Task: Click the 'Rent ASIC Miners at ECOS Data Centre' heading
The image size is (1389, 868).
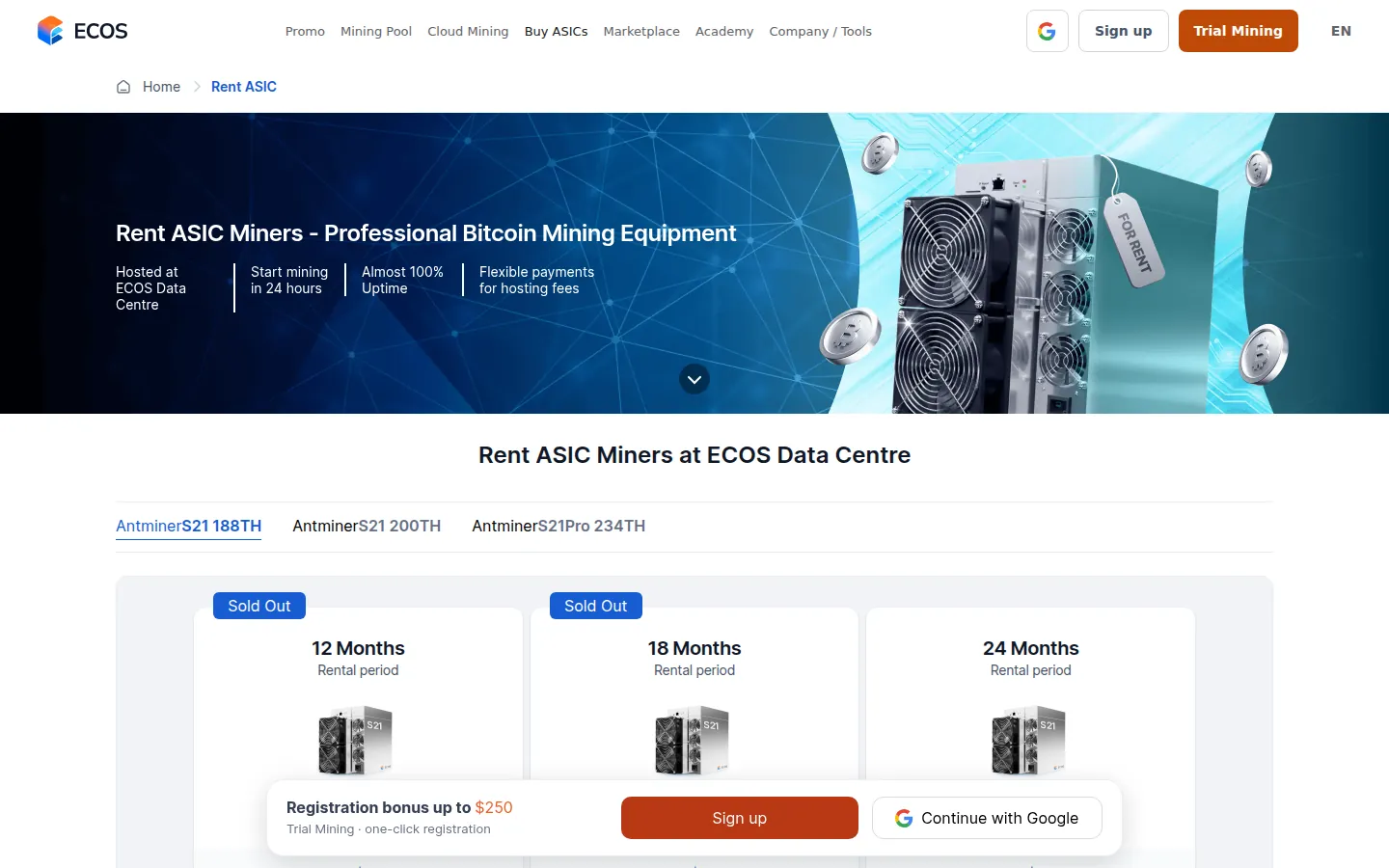Action: 694,455
